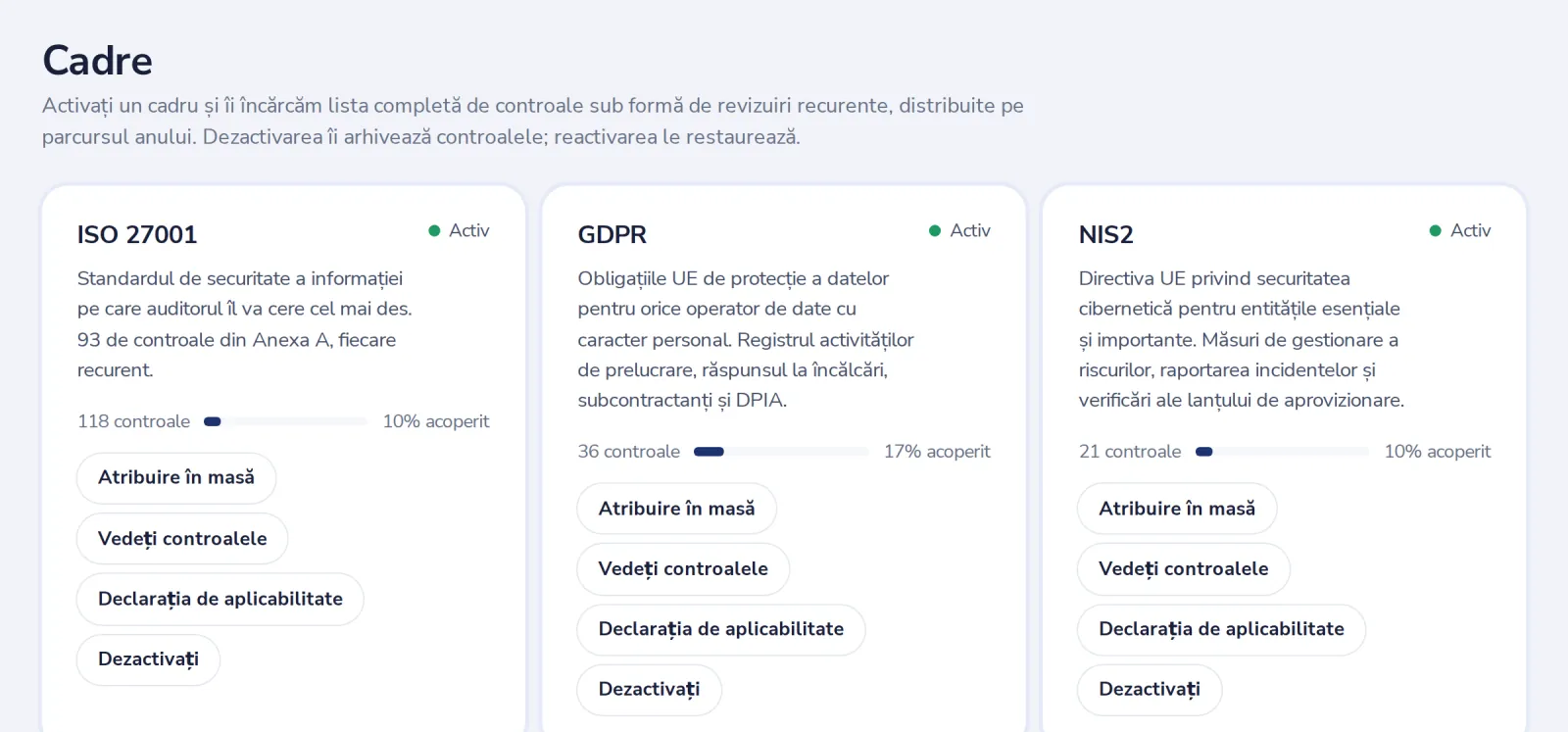Click the ISO 27001 coverage progress bar
This screenshot has width=1568, height=732.
(285, 421)
